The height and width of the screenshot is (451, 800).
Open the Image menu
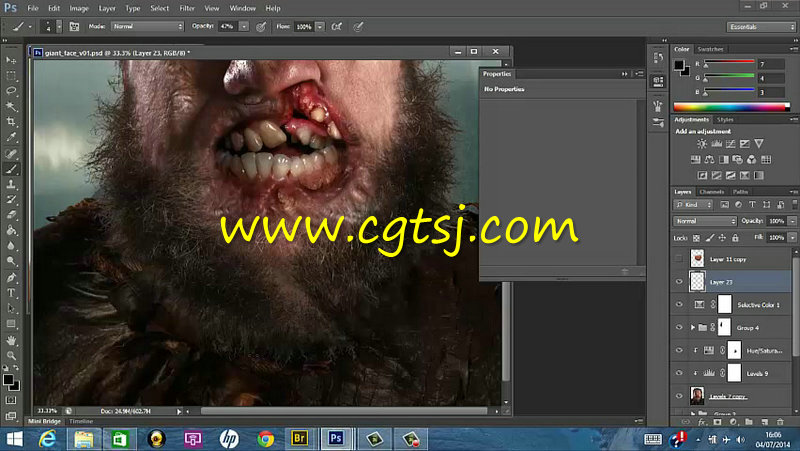[79, 8]
